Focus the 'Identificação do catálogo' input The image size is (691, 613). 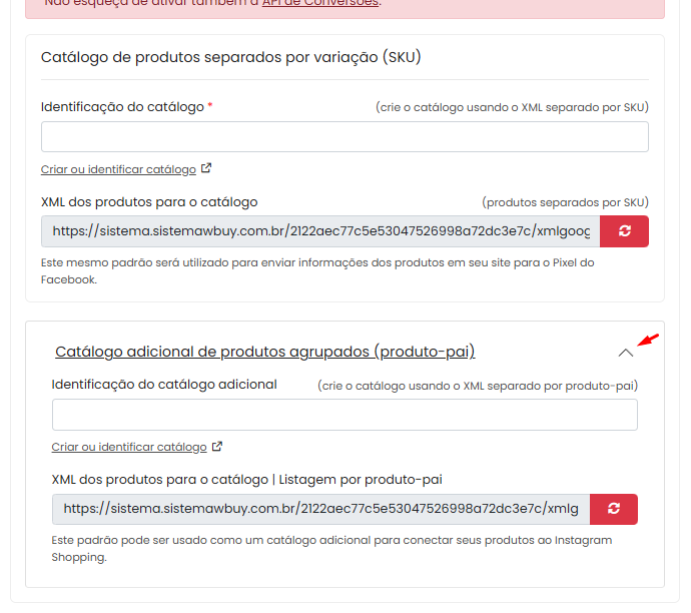click(x=344, y=137)
